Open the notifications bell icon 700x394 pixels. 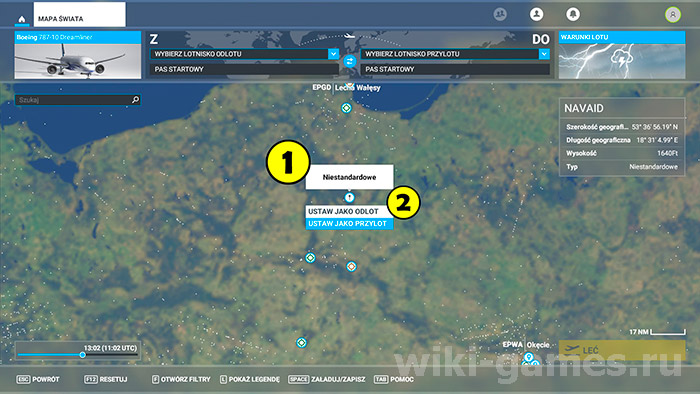coord(573,14)
